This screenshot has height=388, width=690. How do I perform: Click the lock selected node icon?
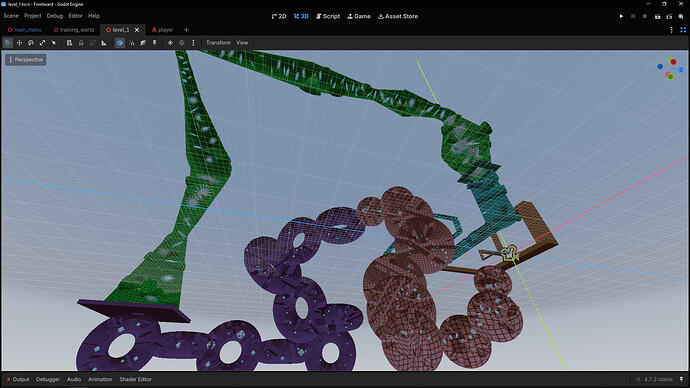81,43
